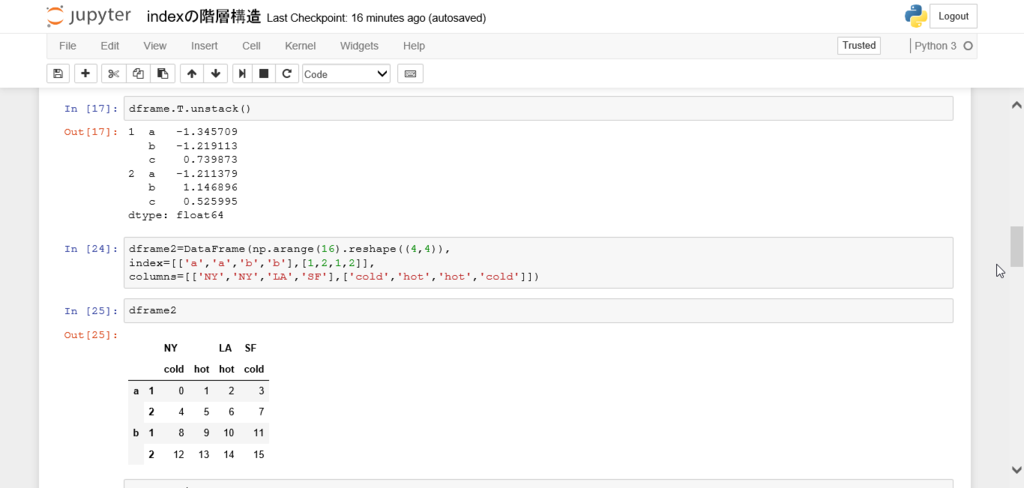Interrupt the kernel stop icon
1024x488 pixels.
pyautogui.click(x=264, y=74)
